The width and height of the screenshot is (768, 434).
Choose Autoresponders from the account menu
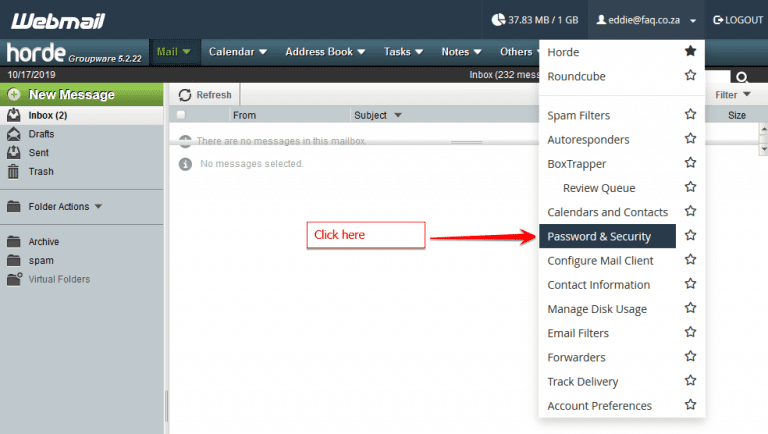[x=588, y=140]
